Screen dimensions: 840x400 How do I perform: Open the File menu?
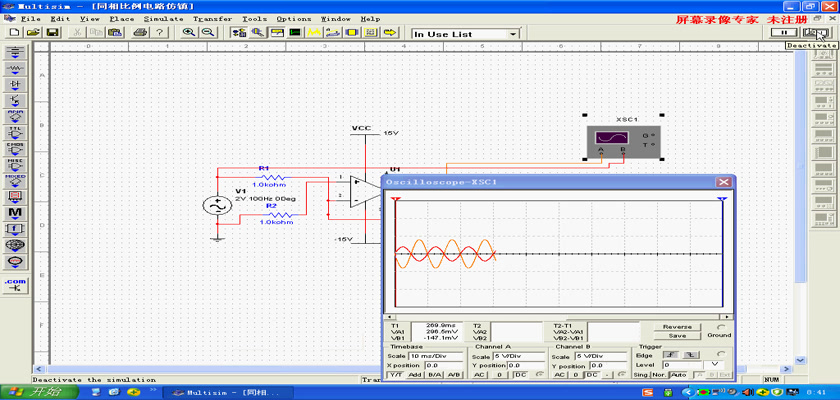[31, 19]
